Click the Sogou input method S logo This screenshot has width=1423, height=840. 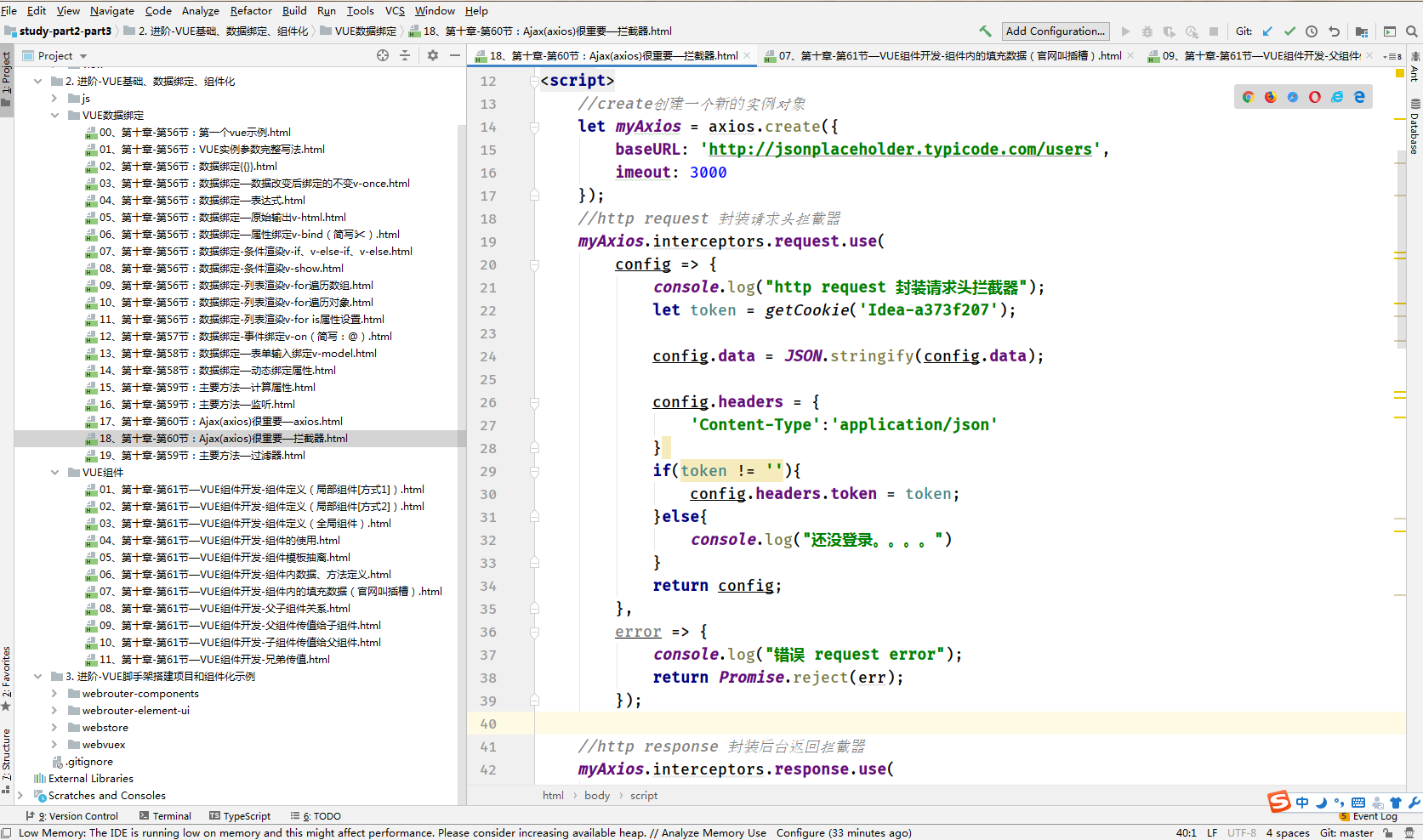tap(1279, 802)
